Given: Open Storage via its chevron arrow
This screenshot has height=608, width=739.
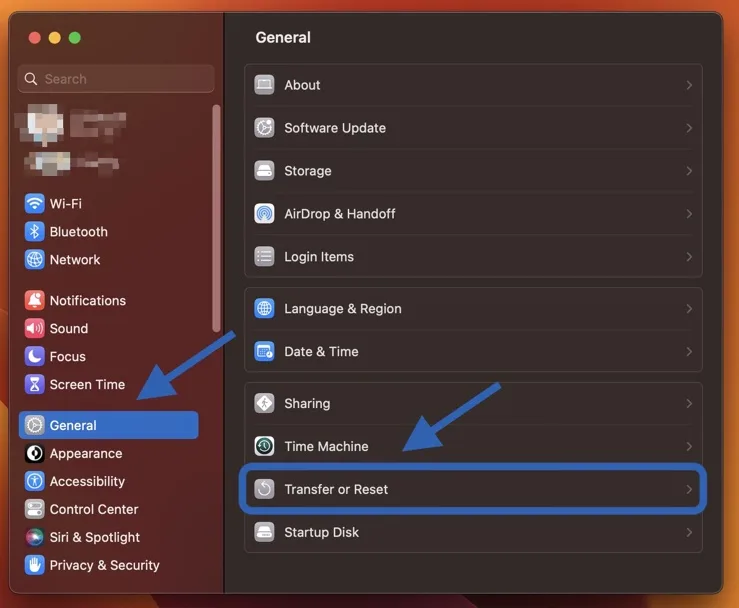Looking at the screenshot, I should coord(689,171).
